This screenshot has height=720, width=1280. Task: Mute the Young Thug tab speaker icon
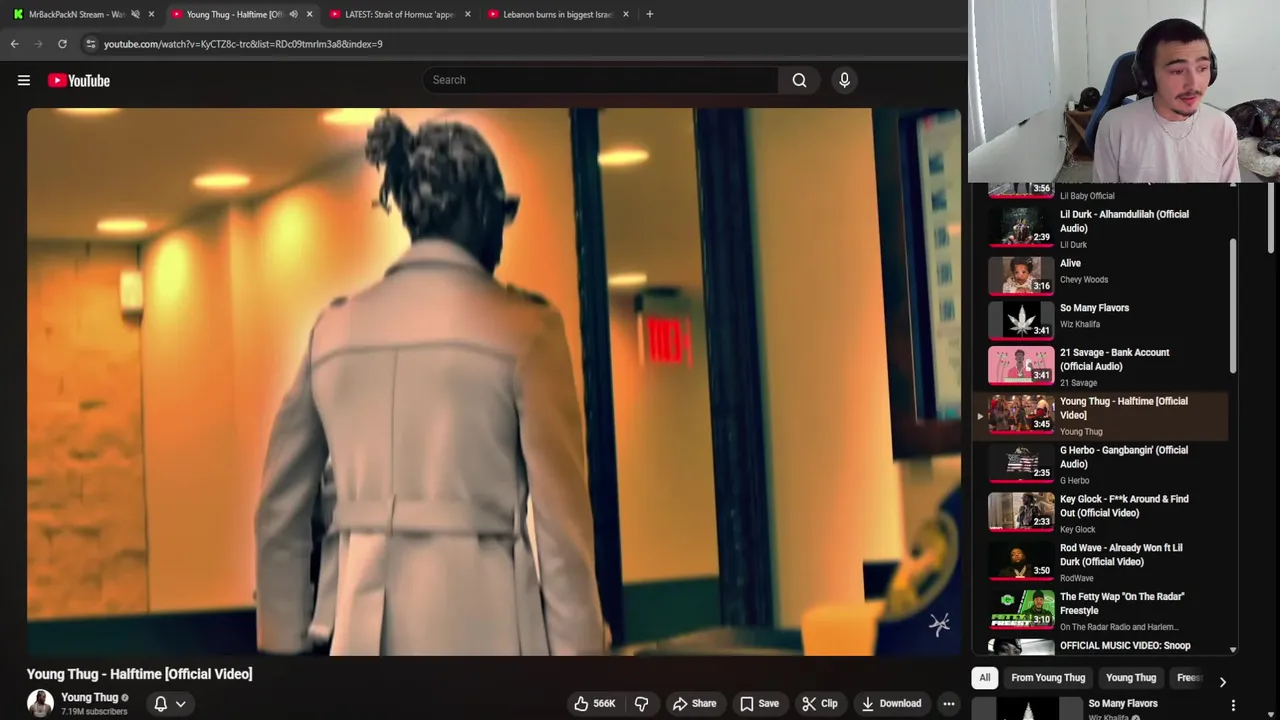coord(293,14)
